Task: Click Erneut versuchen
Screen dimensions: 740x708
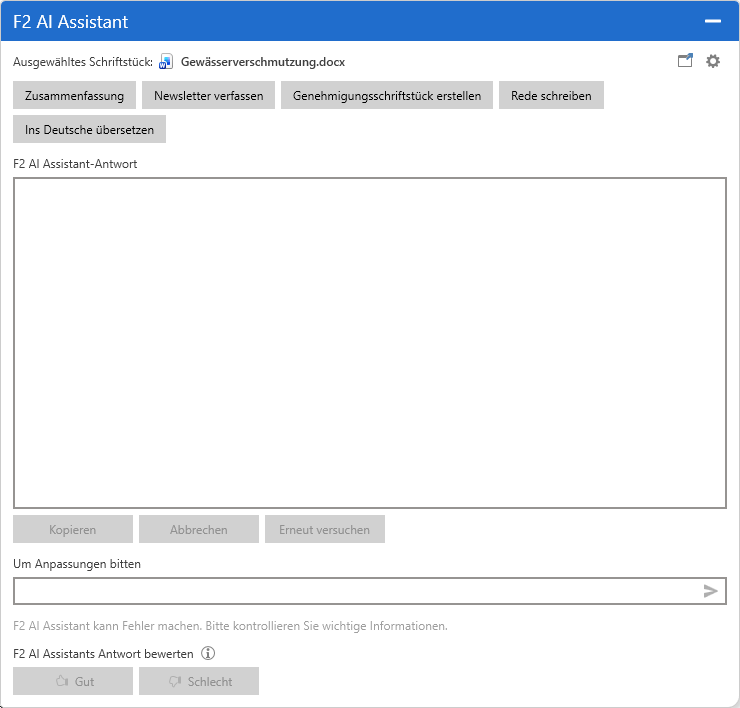Action: tap(325, 530)
